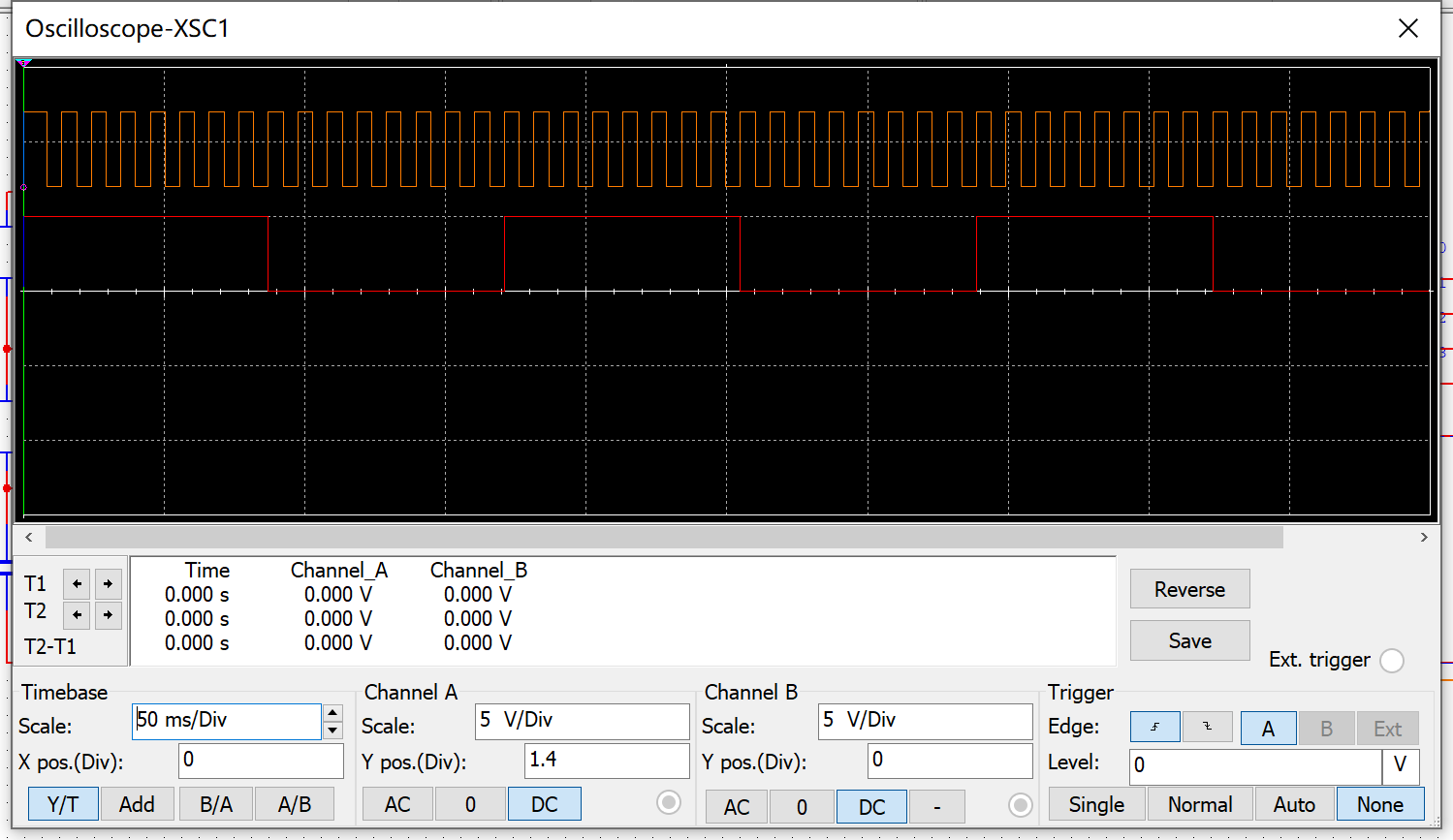
Task: Set Channel A coupling to 0
Action: [x=470, y=804]
